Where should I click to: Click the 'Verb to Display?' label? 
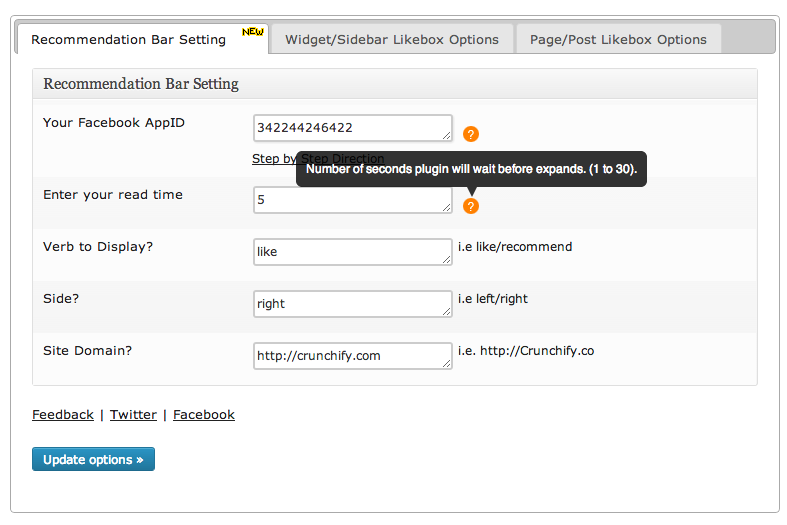(98, 247)
